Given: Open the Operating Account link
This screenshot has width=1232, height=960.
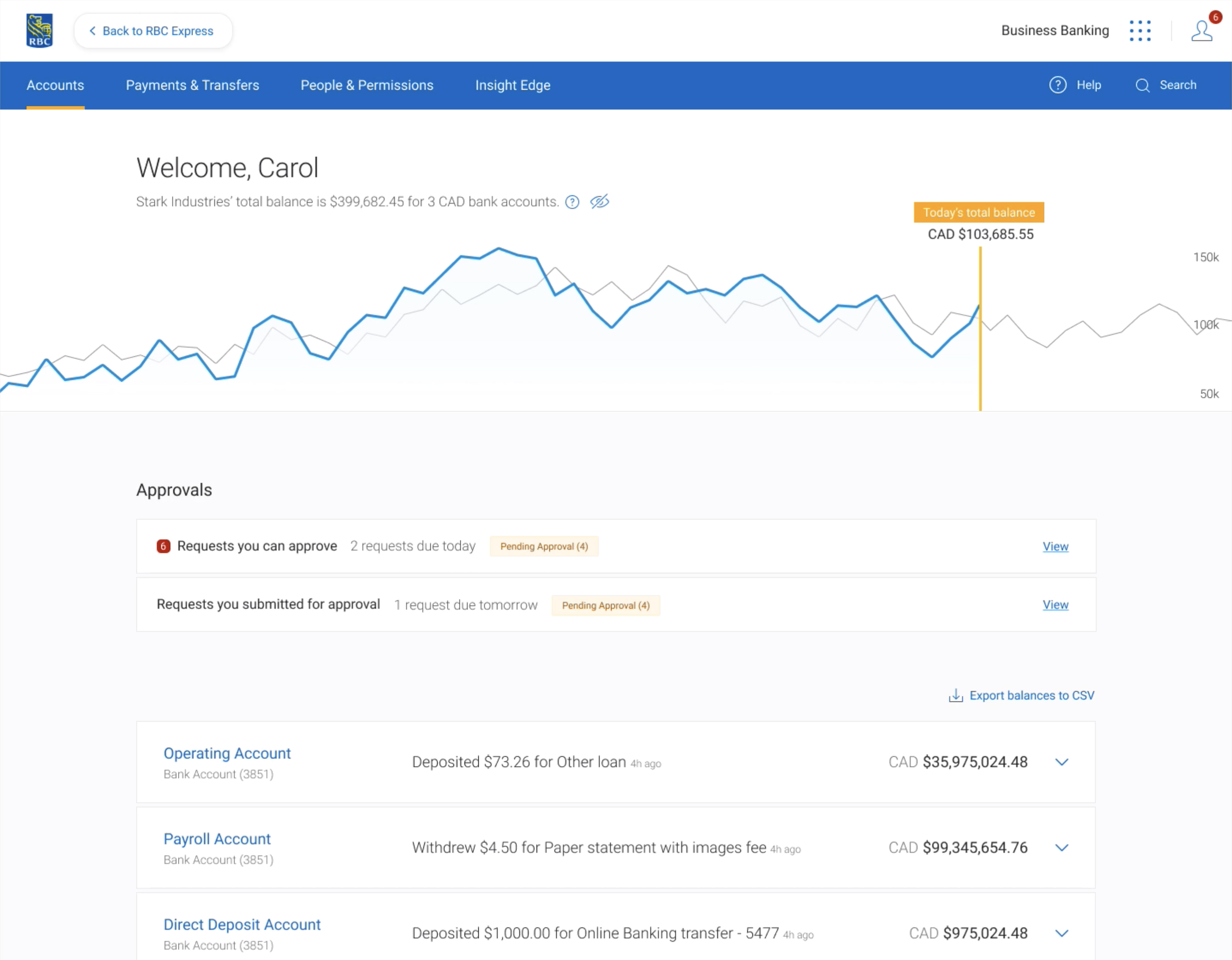Looking at the screenshot, I should [x=227, y=753].
